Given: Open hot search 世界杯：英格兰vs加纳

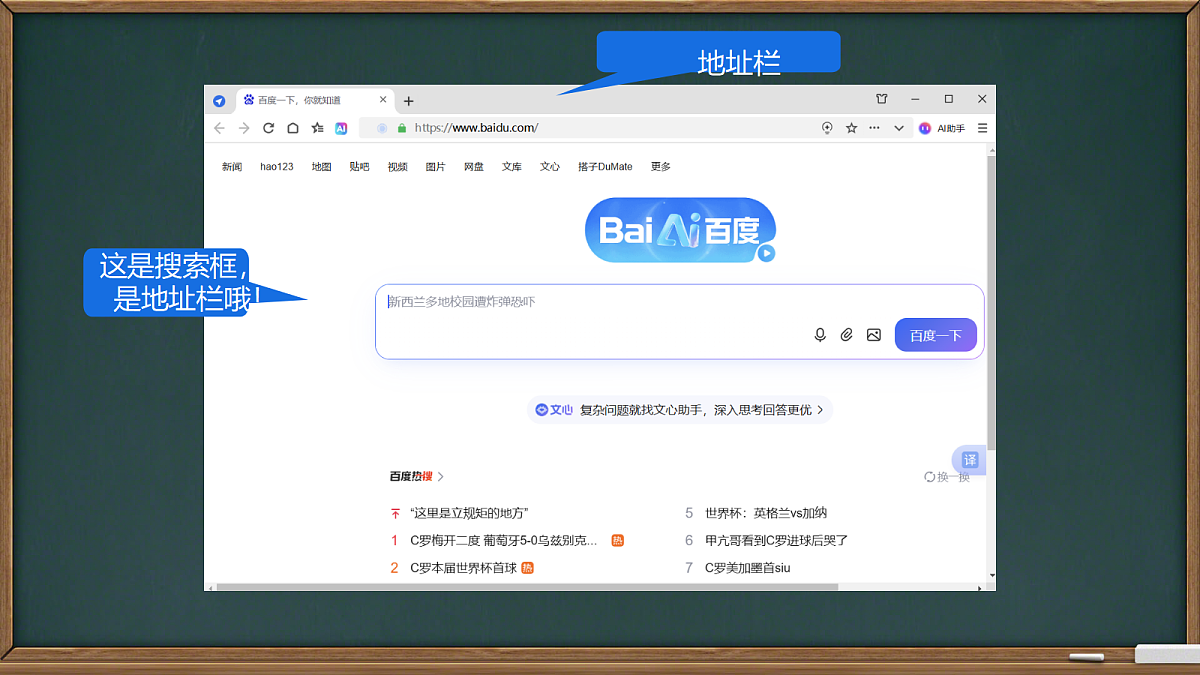Looking at the screenshot, I should [766, 513].
